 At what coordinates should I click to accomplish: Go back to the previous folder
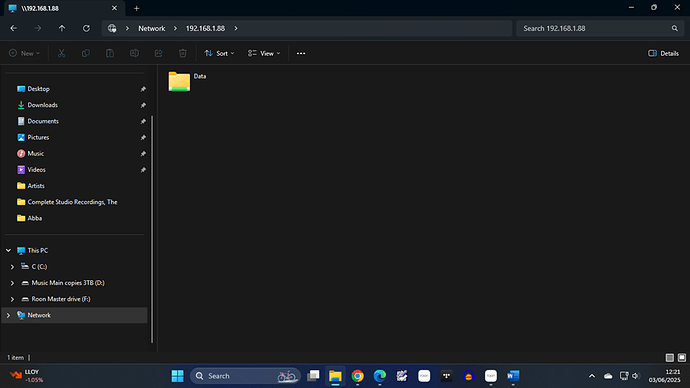pos(14,28)
